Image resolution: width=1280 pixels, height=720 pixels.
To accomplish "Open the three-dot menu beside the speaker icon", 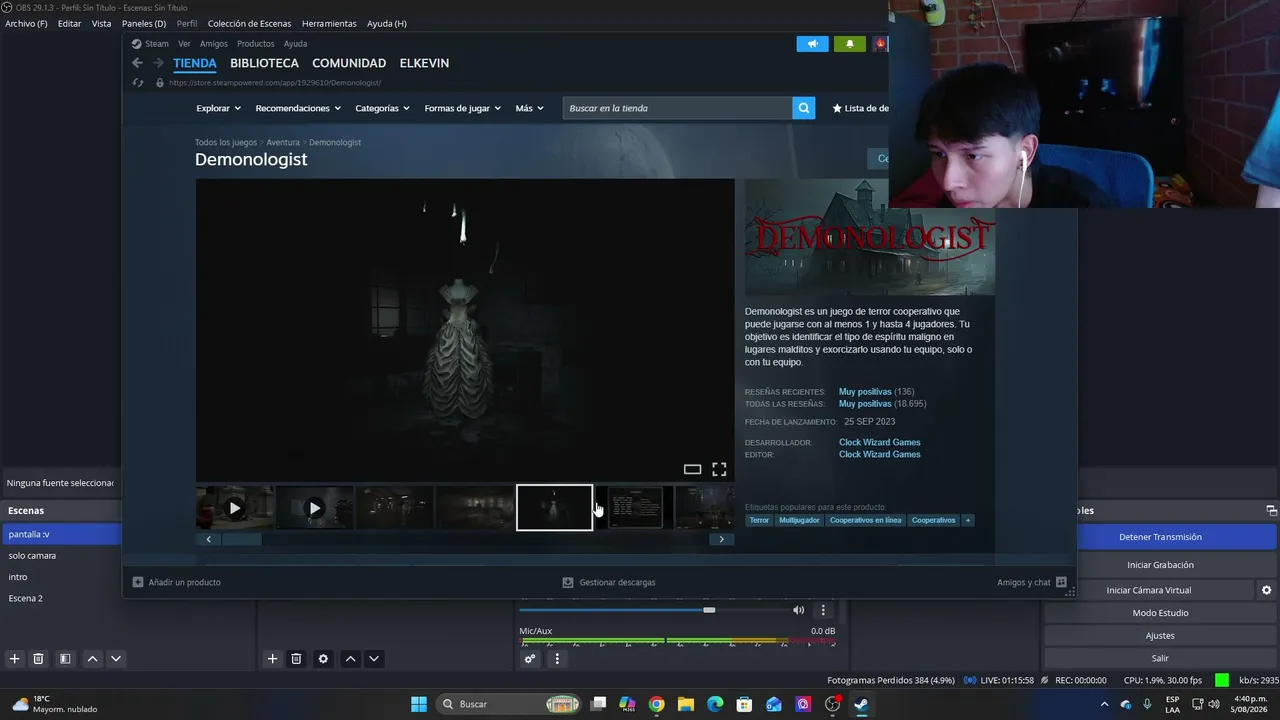I will (x=823, y=610).
